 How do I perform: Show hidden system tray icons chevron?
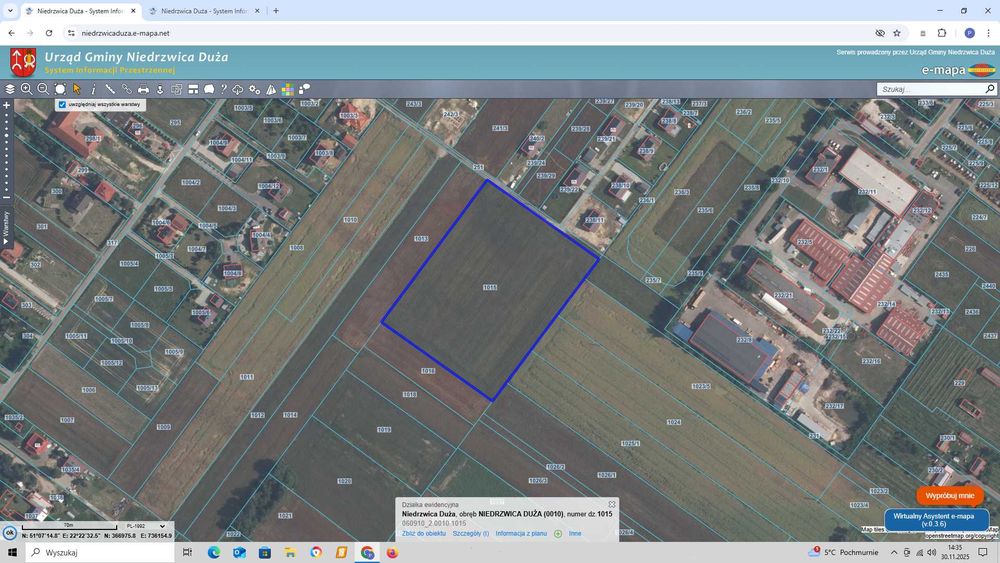pos(893,552)
